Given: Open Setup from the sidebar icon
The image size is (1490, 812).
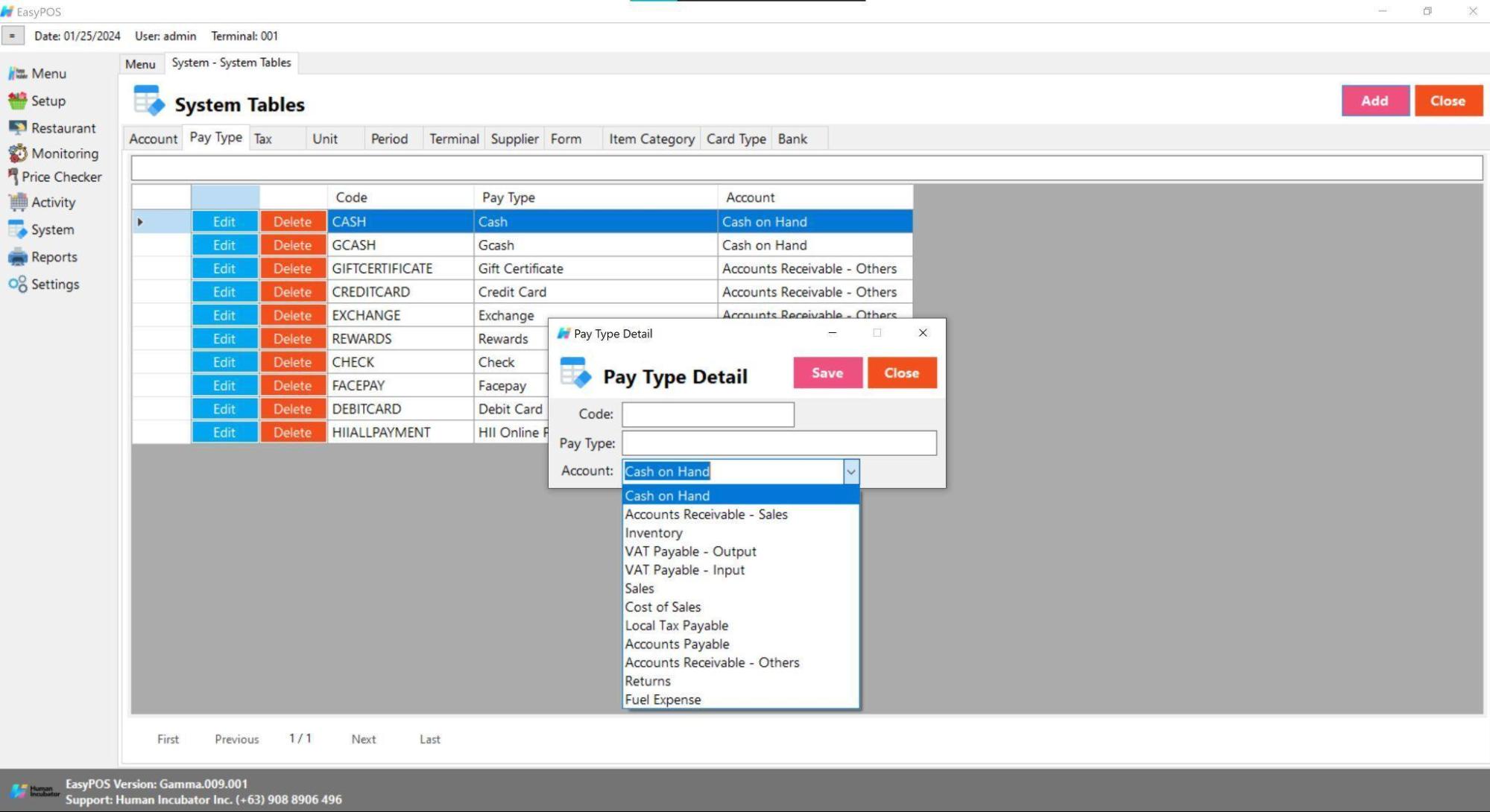Looking at the screenshot, I should [17, 101].
